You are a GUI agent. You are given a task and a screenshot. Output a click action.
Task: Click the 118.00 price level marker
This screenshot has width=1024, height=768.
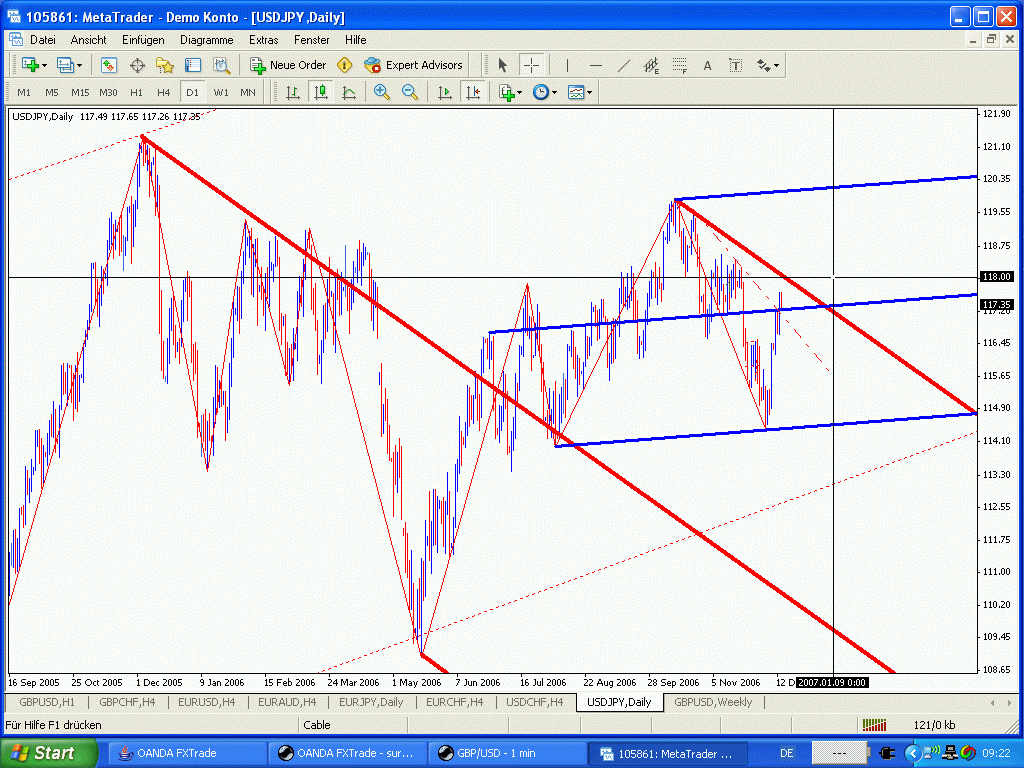(997, 277)
